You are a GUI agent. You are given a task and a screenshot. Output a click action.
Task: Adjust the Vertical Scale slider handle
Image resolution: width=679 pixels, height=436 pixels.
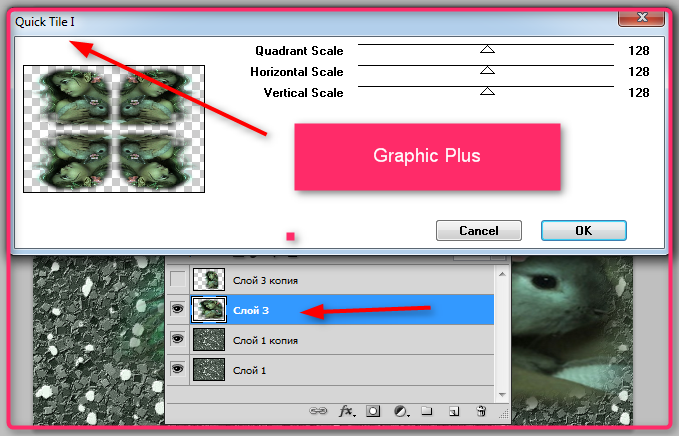tap(488, 90)
